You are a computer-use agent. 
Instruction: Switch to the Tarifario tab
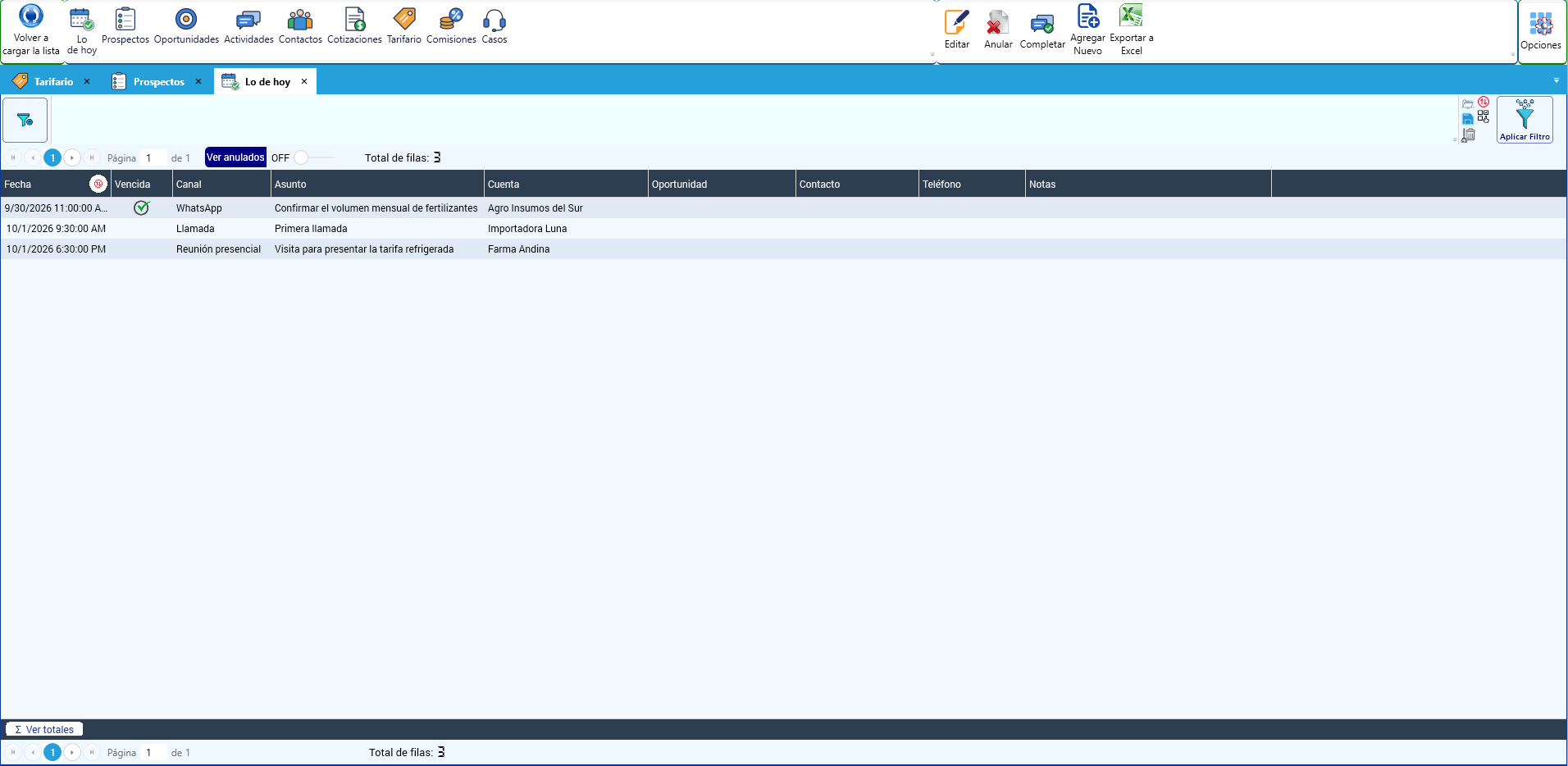(x=53, y=82)
